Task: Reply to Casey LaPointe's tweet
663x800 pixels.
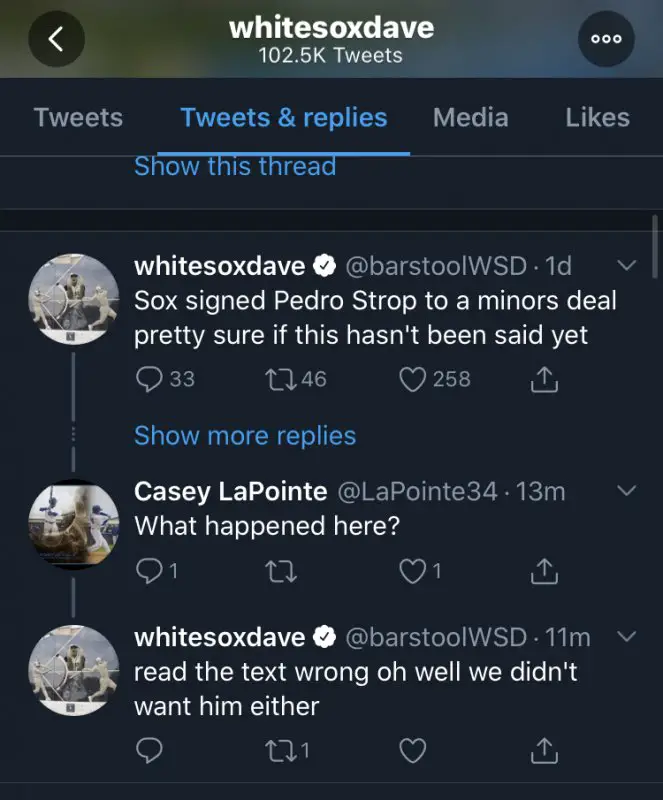Action: 148,571
